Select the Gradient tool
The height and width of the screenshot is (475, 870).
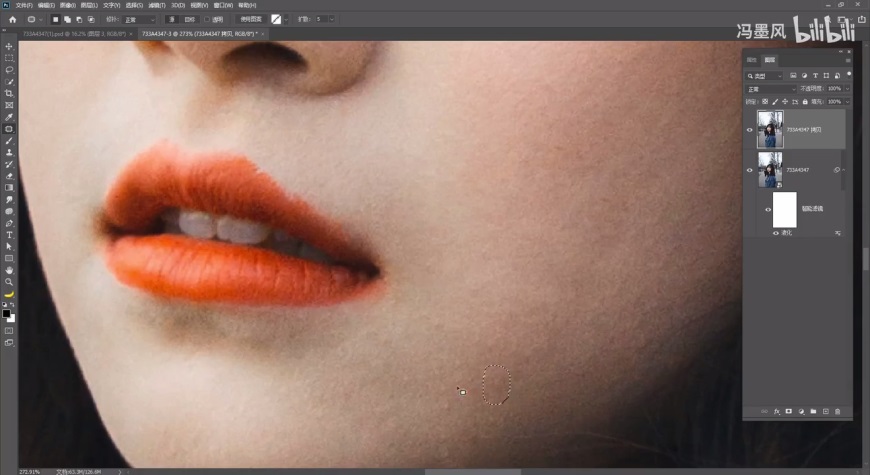tap(9, 188)
